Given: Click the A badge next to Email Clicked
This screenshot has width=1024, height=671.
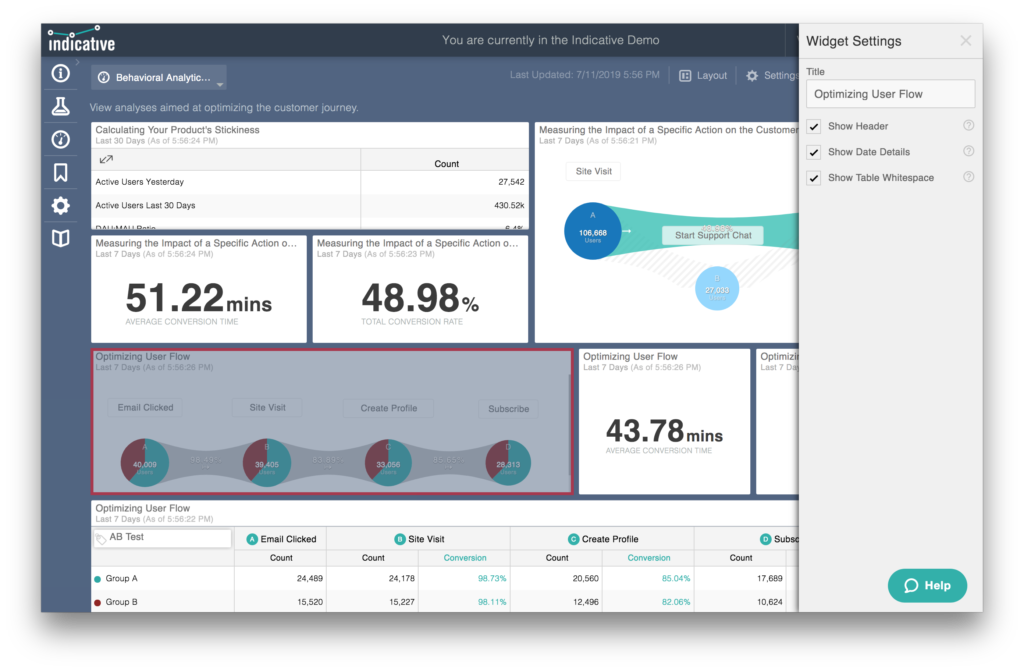Looking at the screenshot, I should 252,539.
